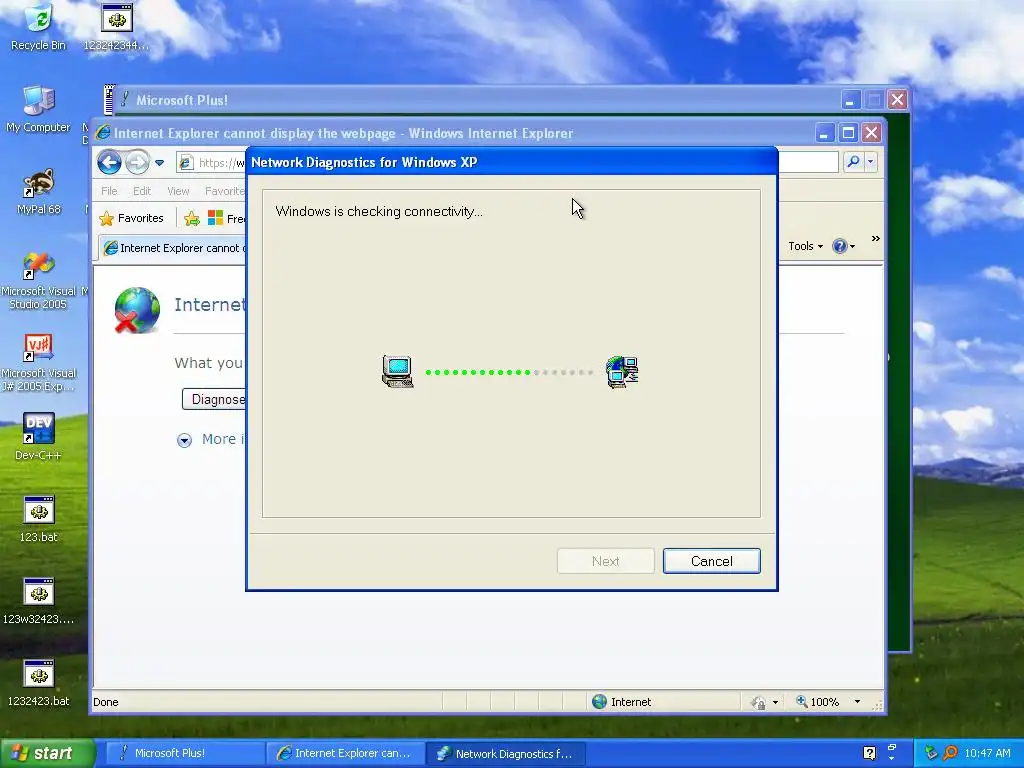Switch to Internet Explorer taskbar button
This screenshot has width=1024, height=768.
345,753
